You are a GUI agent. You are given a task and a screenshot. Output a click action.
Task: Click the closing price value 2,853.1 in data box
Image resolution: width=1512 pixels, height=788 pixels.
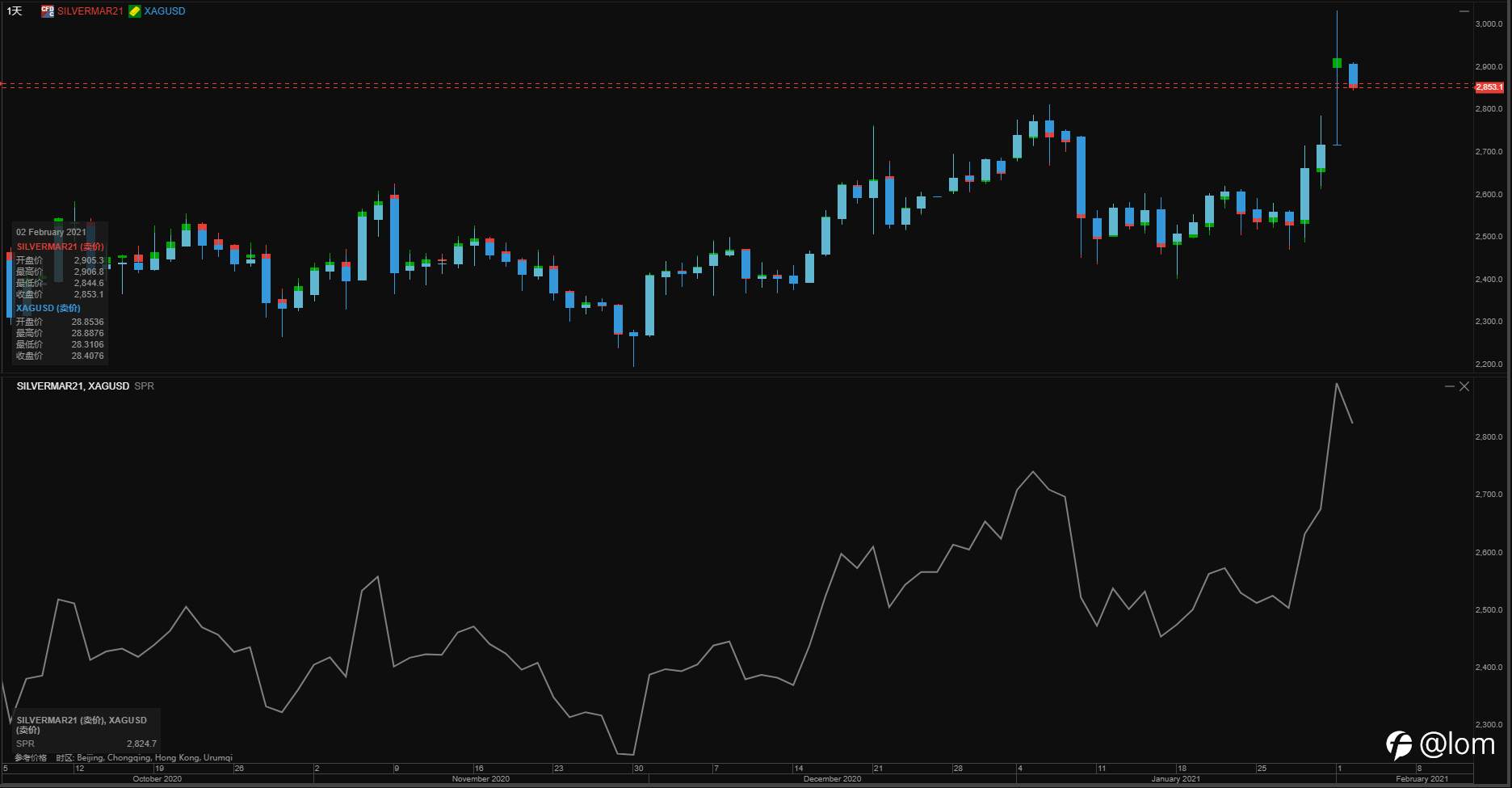pos(89,294)
